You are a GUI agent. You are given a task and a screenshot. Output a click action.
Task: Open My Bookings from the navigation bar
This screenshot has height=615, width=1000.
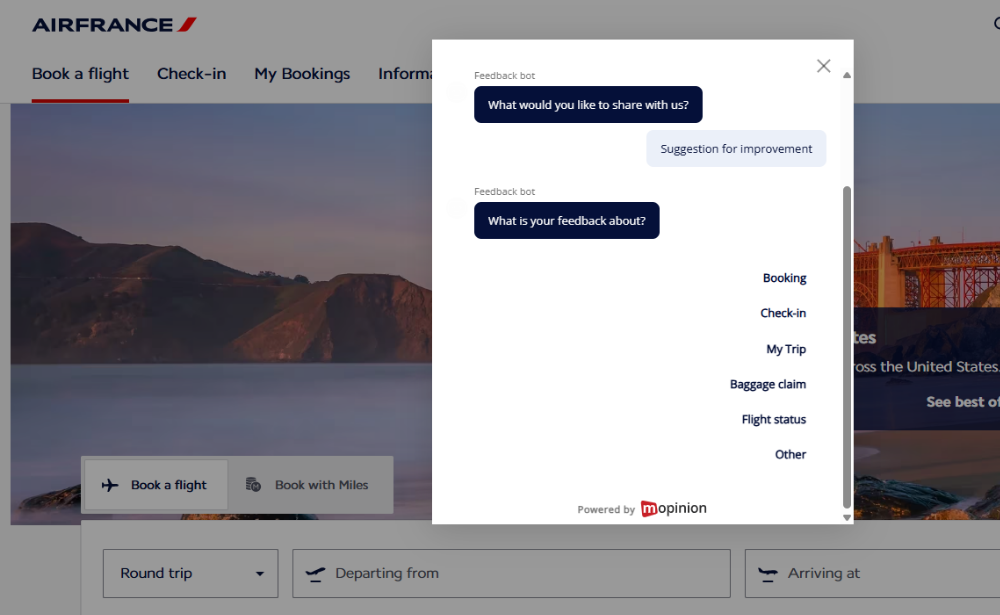pos(302,73)
